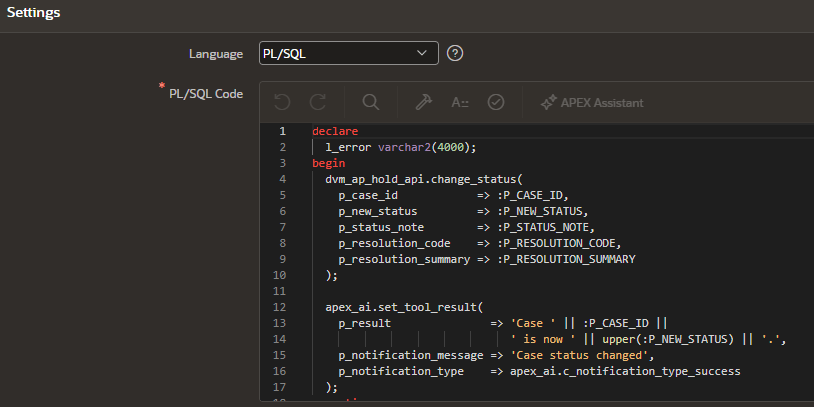Open the Query Builder hammer tool

(x=424, y=103)
